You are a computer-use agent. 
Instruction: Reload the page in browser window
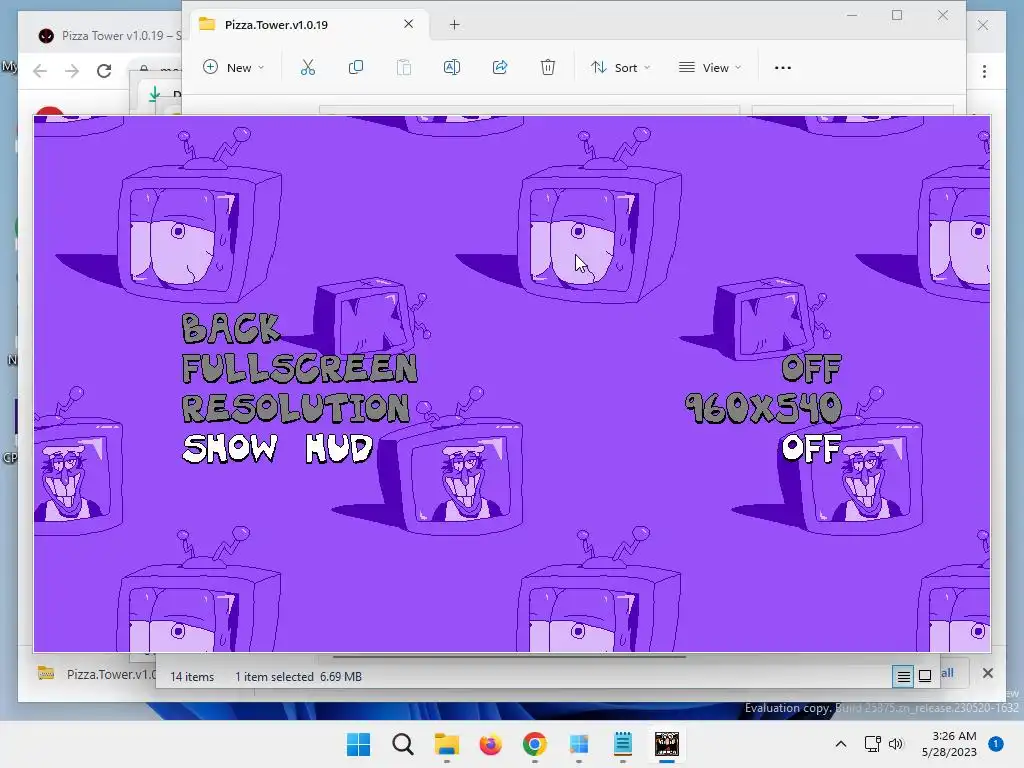click(104, 71)
